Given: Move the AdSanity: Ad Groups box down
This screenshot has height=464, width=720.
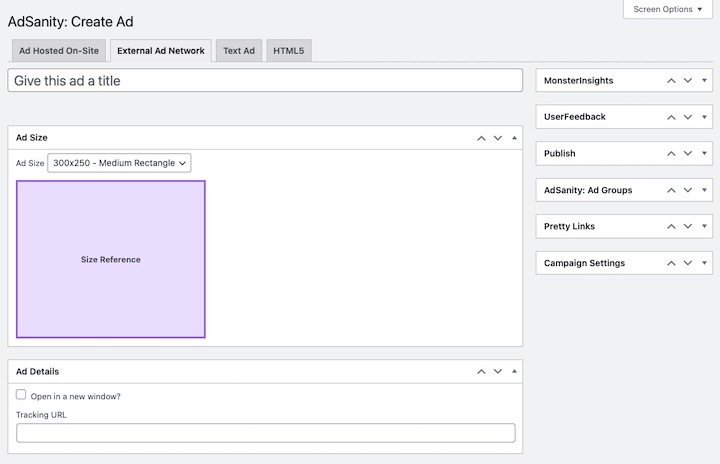Looking at the screenshot, I should click(688, 190).
